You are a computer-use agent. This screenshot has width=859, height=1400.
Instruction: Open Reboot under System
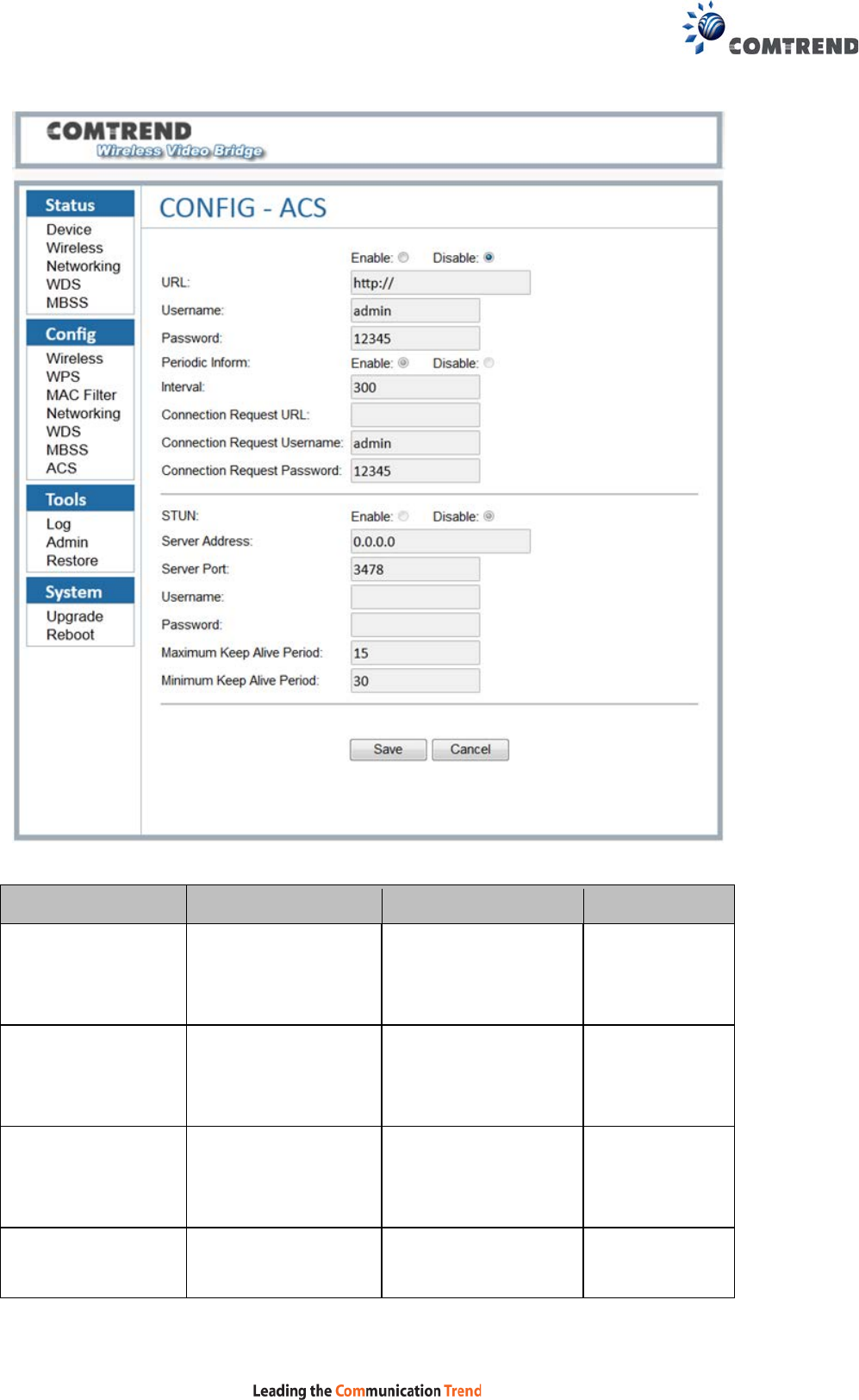coord(71,634)
